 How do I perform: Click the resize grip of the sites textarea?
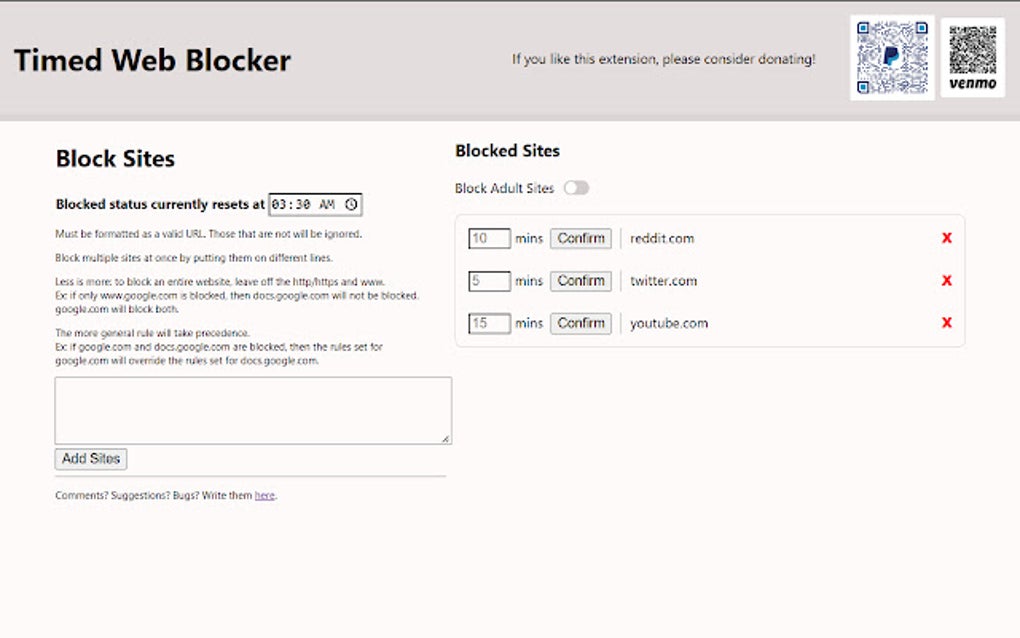tap(447, 437)
